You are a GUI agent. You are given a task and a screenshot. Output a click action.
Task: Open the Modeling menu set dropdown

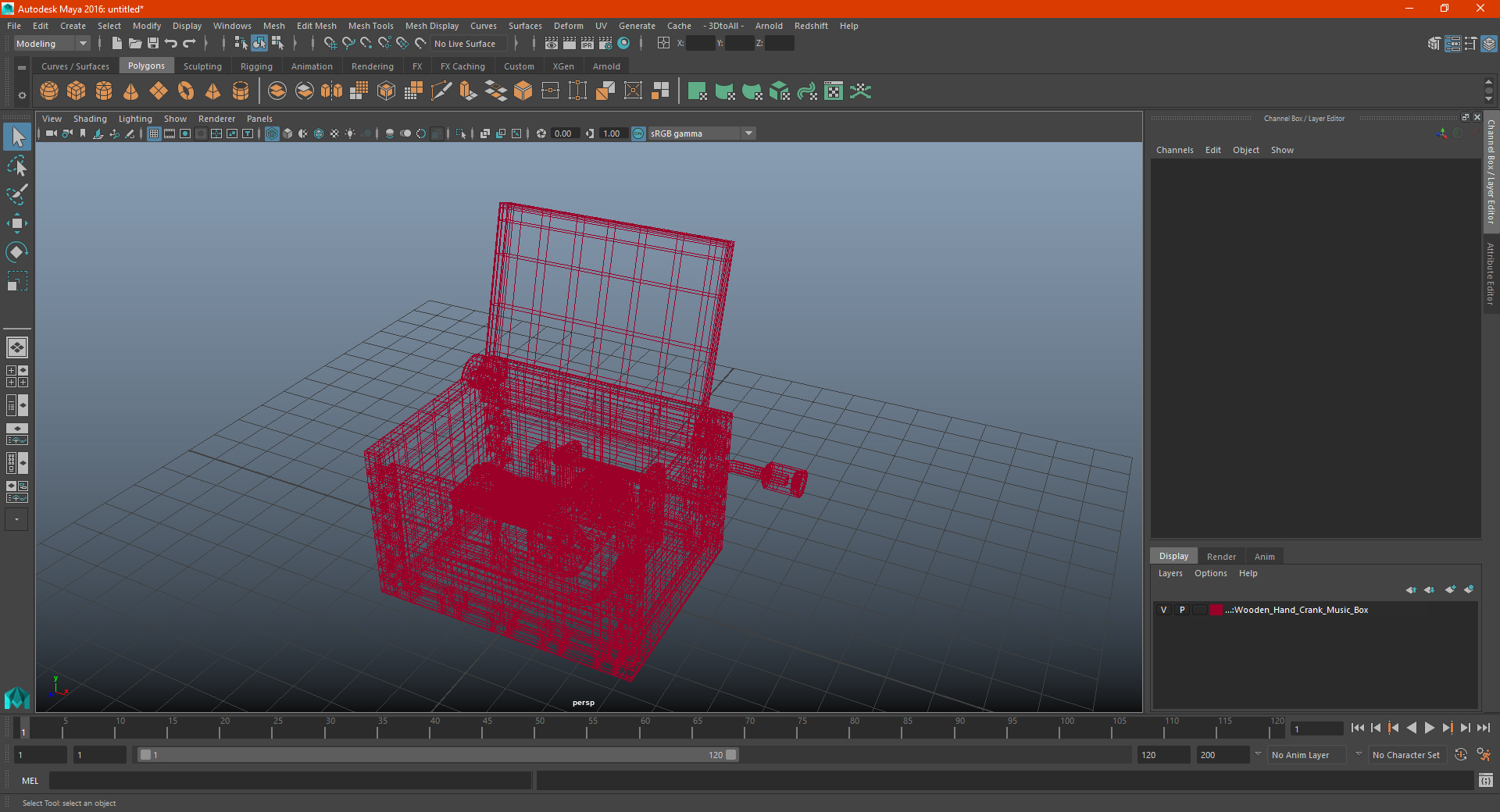(x=52, y=44)
